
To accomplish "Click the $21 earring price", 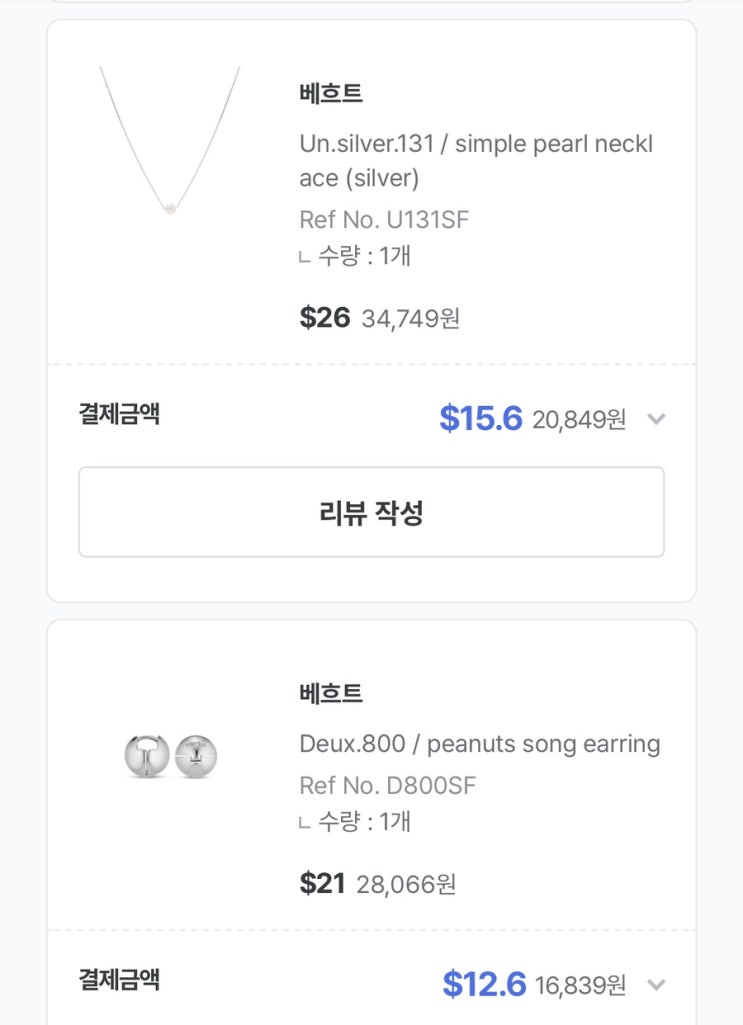I will click(322, 884).
